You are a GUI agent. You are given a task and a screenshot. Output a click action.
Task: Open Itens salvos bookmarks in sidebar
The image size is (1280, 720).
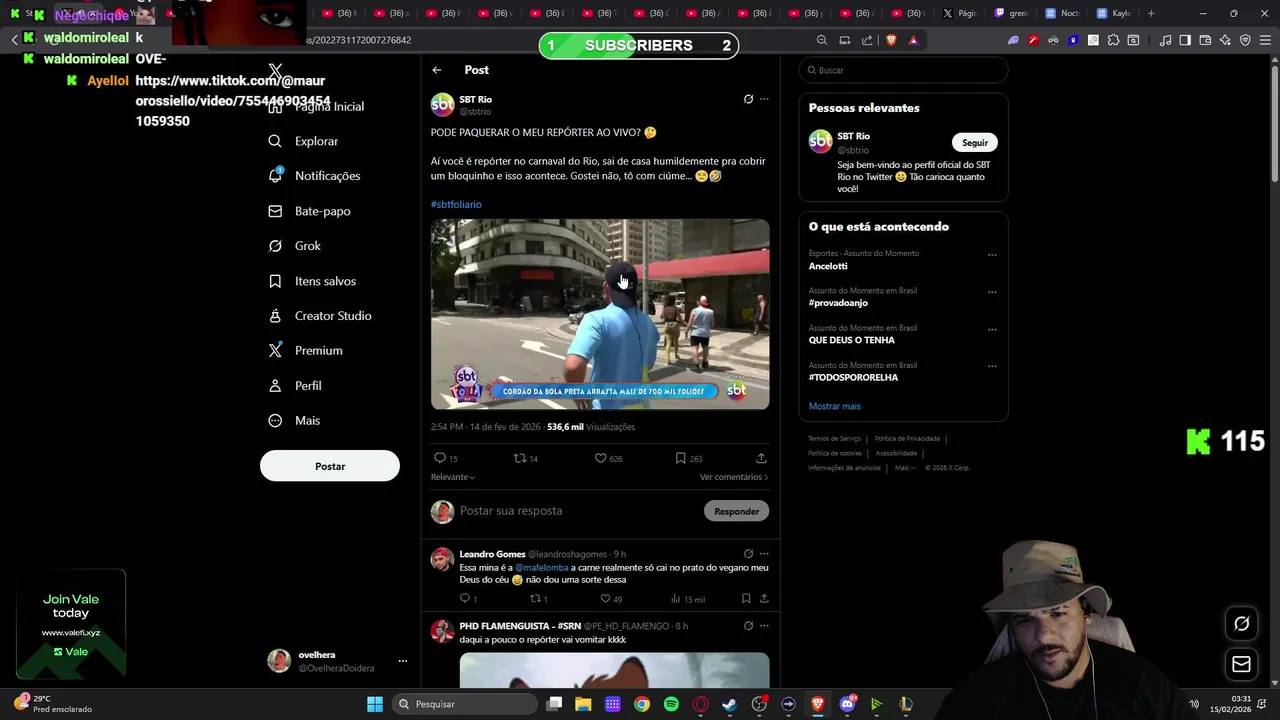pyautogui.click(x=312, y=281)
